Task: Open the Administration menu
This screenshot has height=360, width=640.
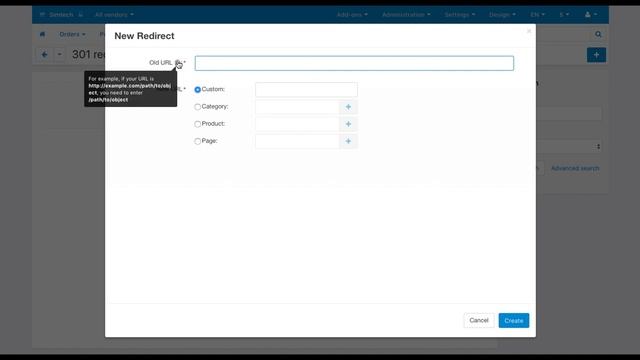Action: (x=406, y=15)
